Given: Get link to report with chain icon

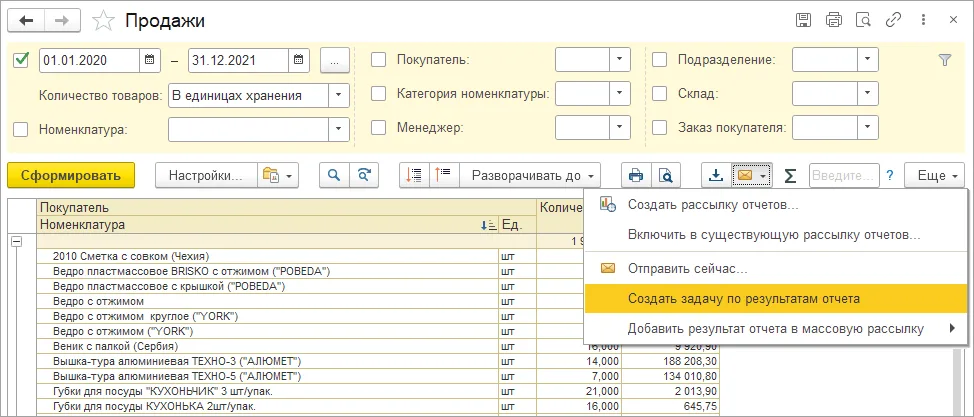Looking at the screenshot, I should [x=893, y=20].
